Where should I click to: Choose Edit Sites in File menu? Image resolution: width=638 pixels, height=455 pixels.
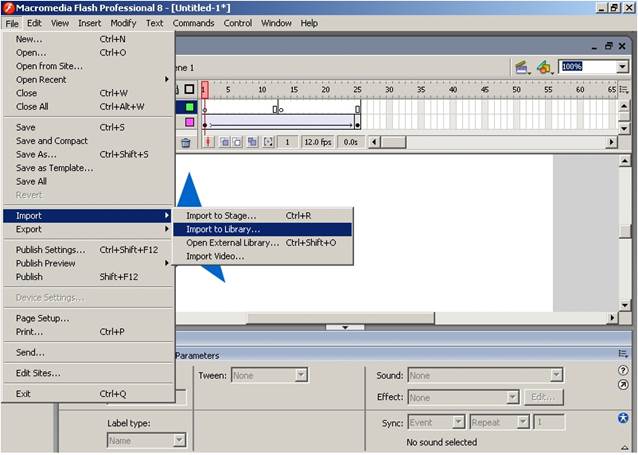(x=90, y=373)
